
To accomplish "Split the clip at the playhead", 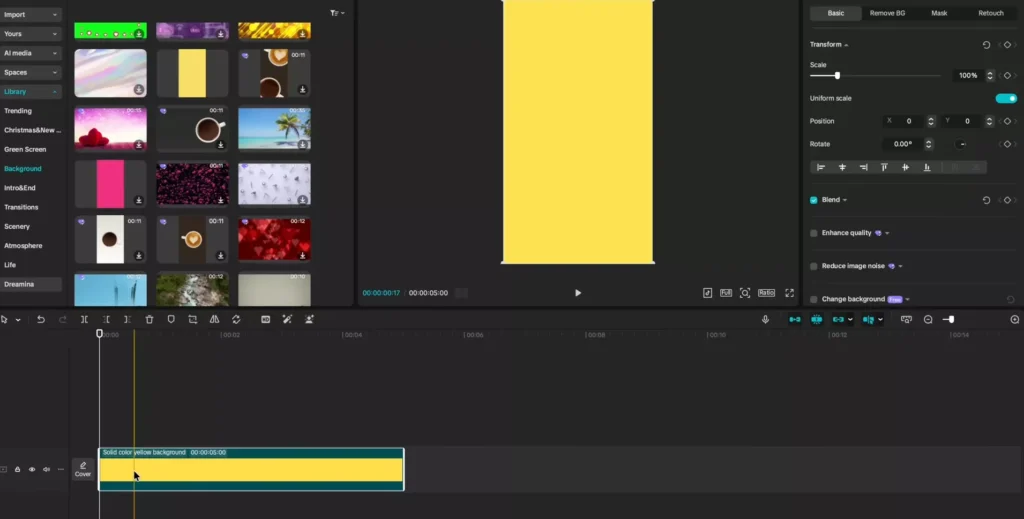I will tap(84, 319).
